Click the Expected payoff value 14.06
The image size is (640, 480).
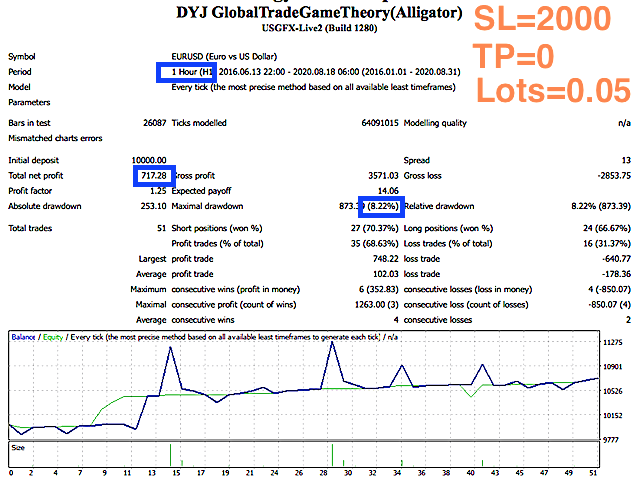(388, 191)
